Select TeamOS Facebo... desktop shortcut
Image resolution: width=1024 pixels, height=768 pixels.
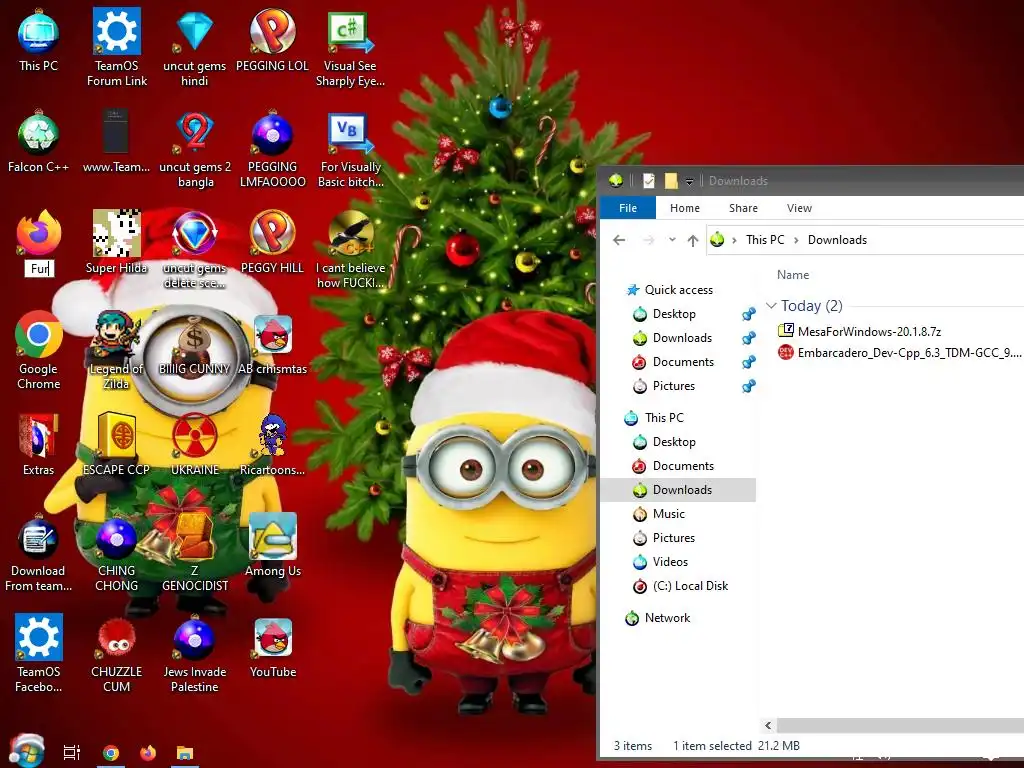pos(39,653)
